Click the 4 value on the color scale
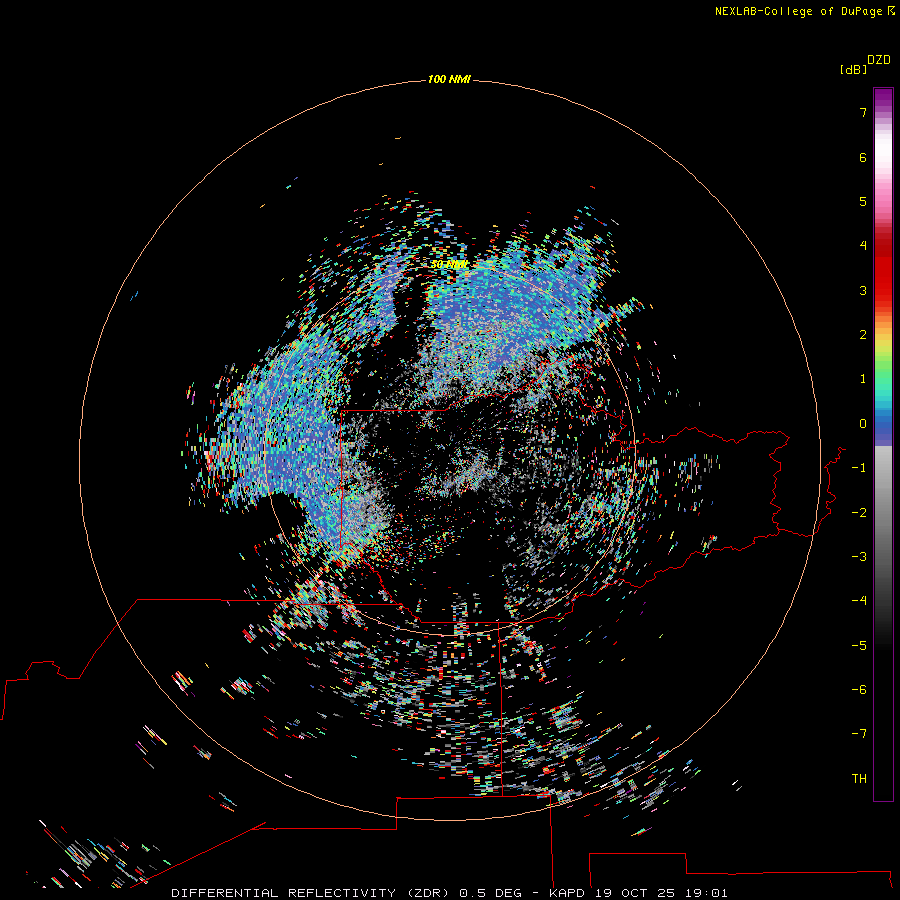This screenshot has width=900, height=900. (863, 246)
